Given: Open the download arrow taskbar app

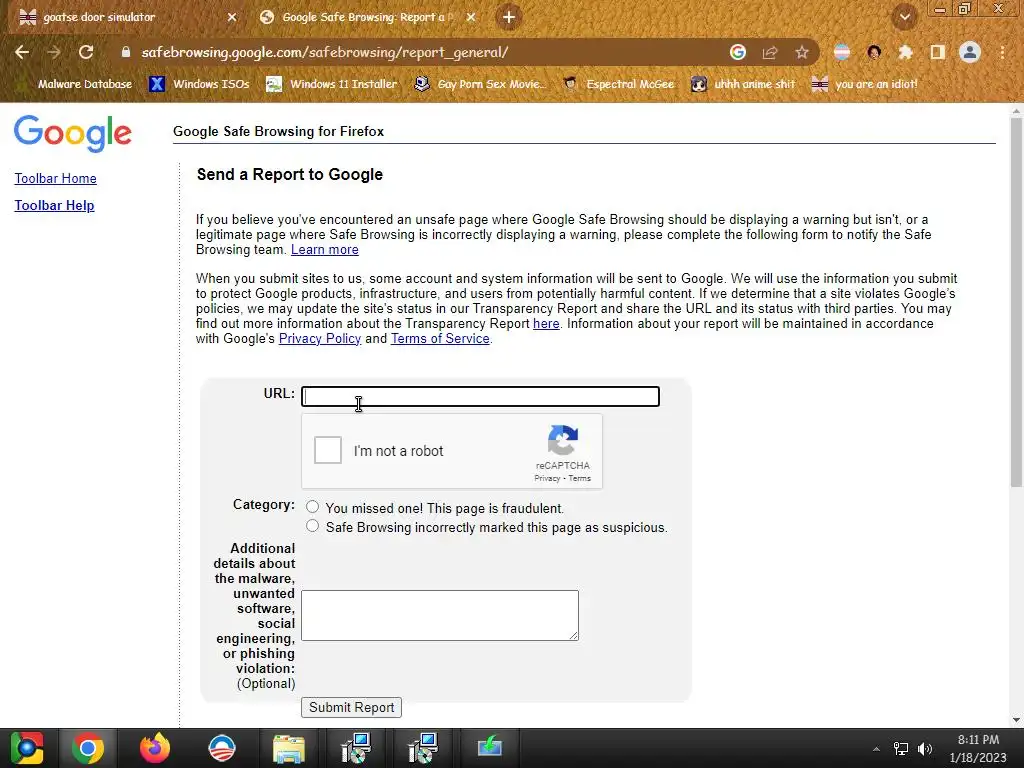Looking at the screenshot, I should pos(489,748).
